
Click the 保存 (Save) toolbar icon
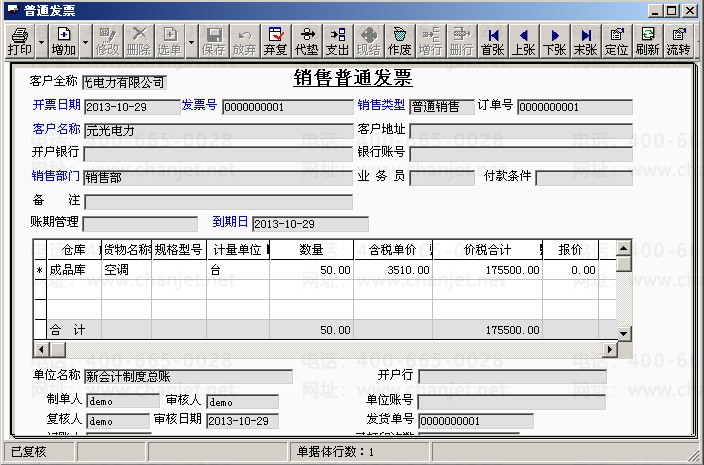coord(214,41)
